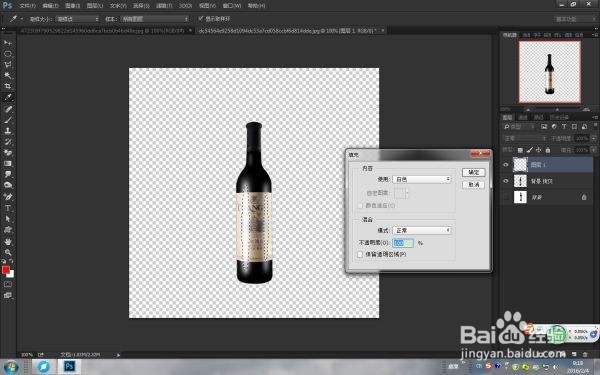Select the Blur tool
Viewport: 600px width, 375px height.
pyautogui.click(x=8, y=174)
